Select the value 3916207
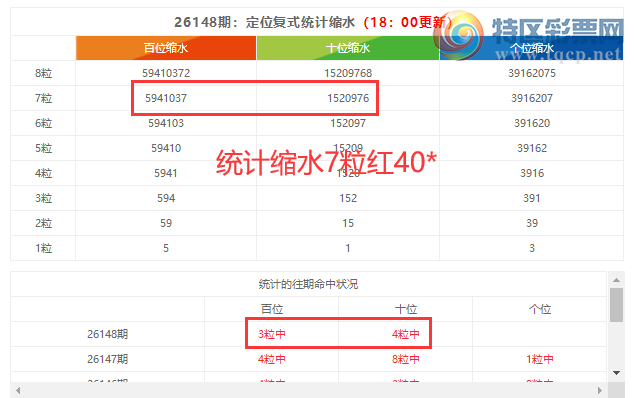Viewport: 634px width, 398px height. pyautogui.click(x=532, y=98)
